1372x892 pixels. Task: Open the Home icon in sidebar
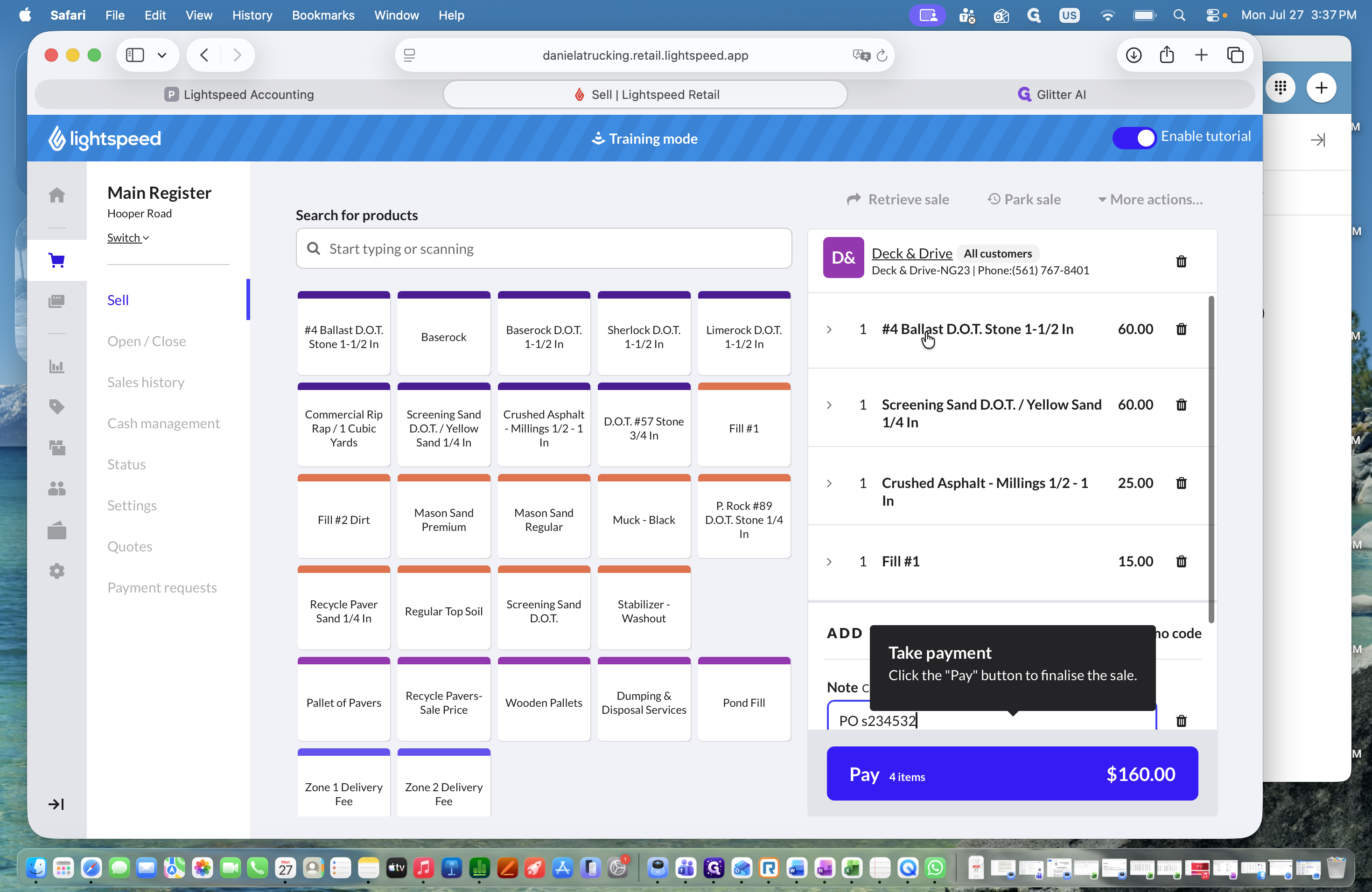click(56, 195)
